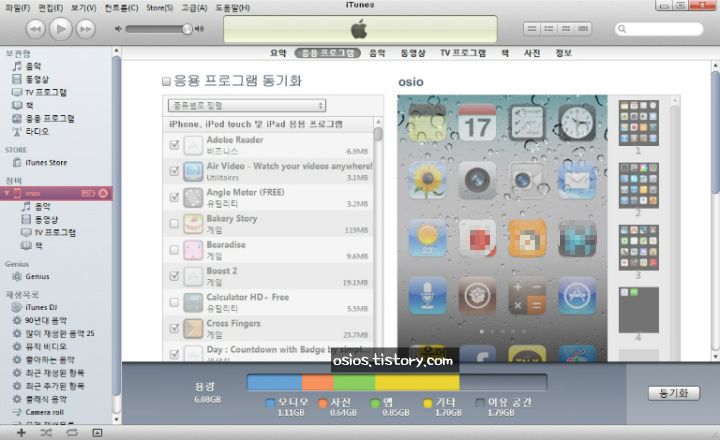Collapse the osio device tree

tap(6, 193)
